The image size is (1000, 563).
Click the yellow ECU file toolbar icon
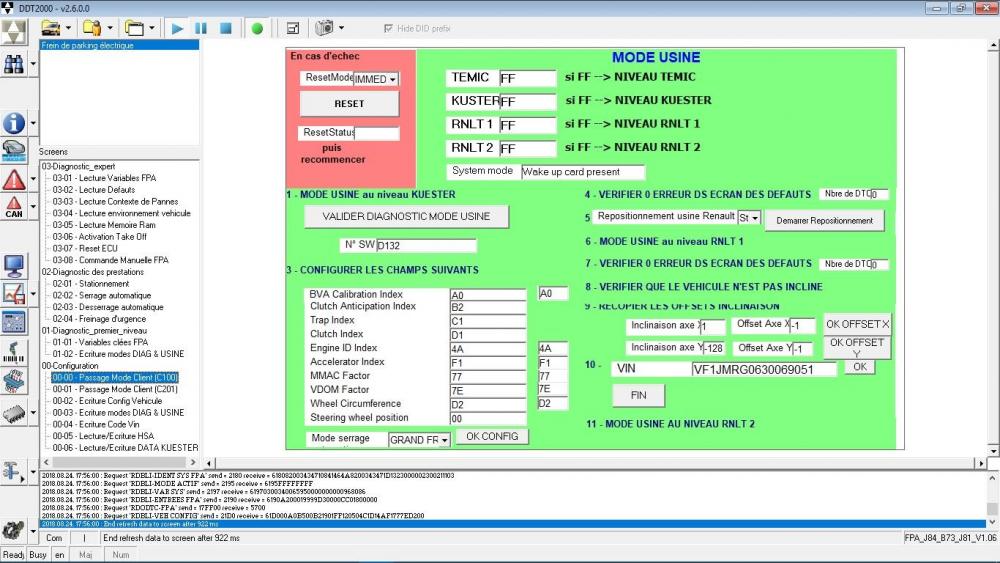coord(92,27)
